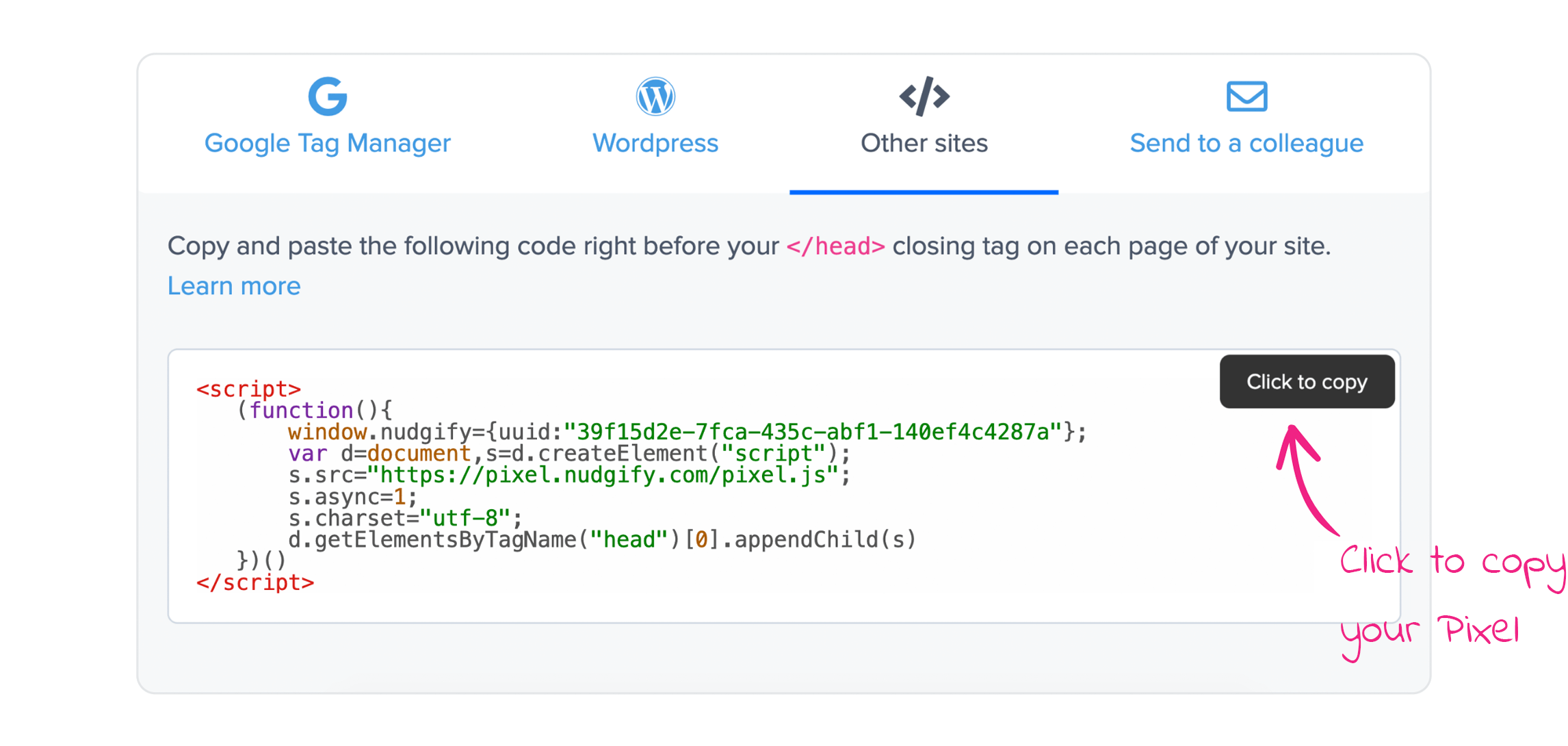Click the s.charset utf-8 line
This screenshot has height=746, width=1568.
point(405,518)
